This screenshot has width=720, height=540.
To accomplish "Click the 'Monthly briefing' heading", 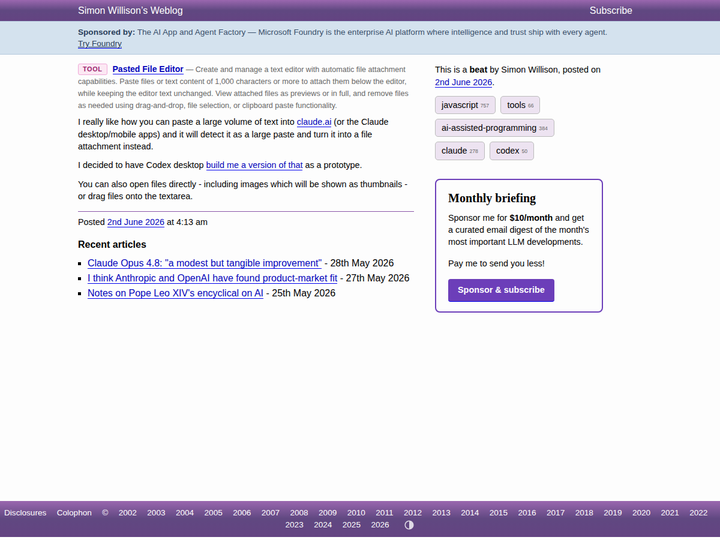I will coord(492,198).
